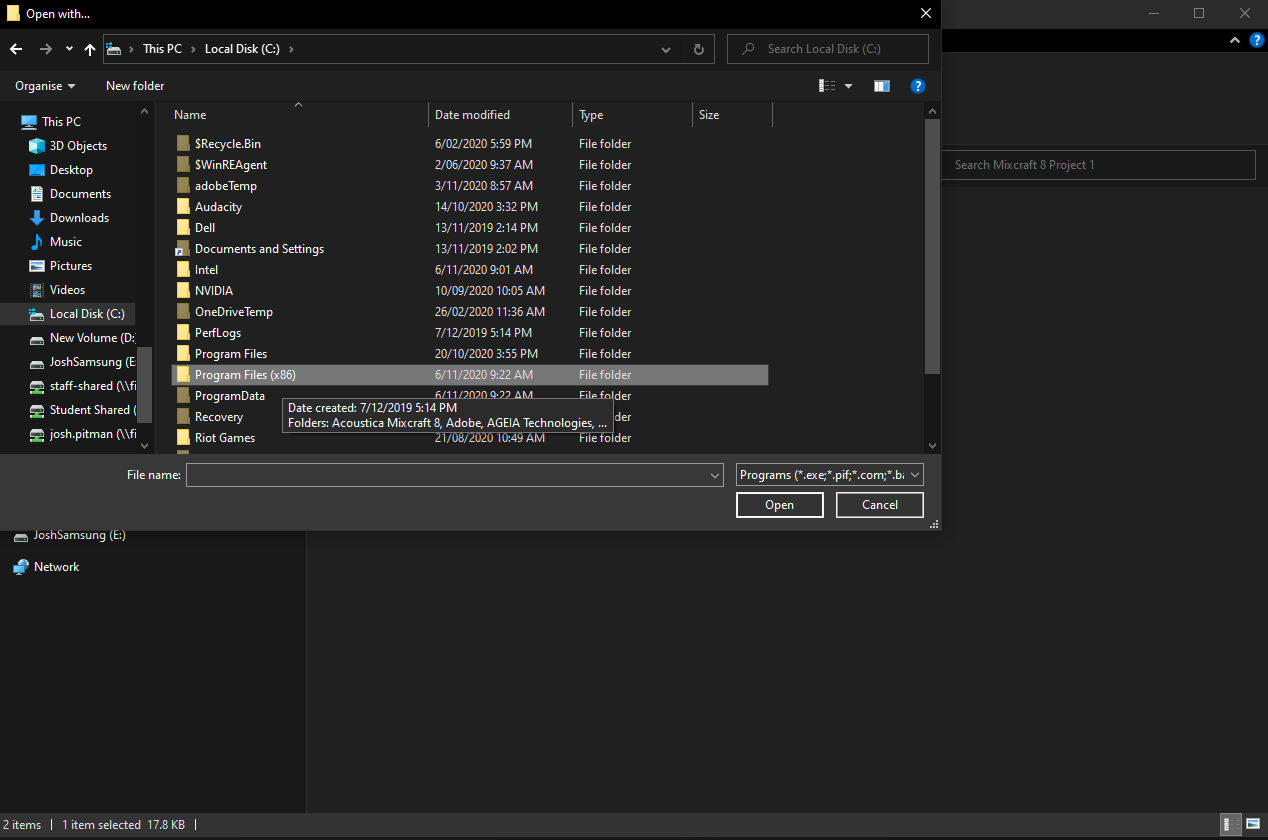Toggle the preview pane icon
This screenshot has width=1268, height=840.
[881, 86]
